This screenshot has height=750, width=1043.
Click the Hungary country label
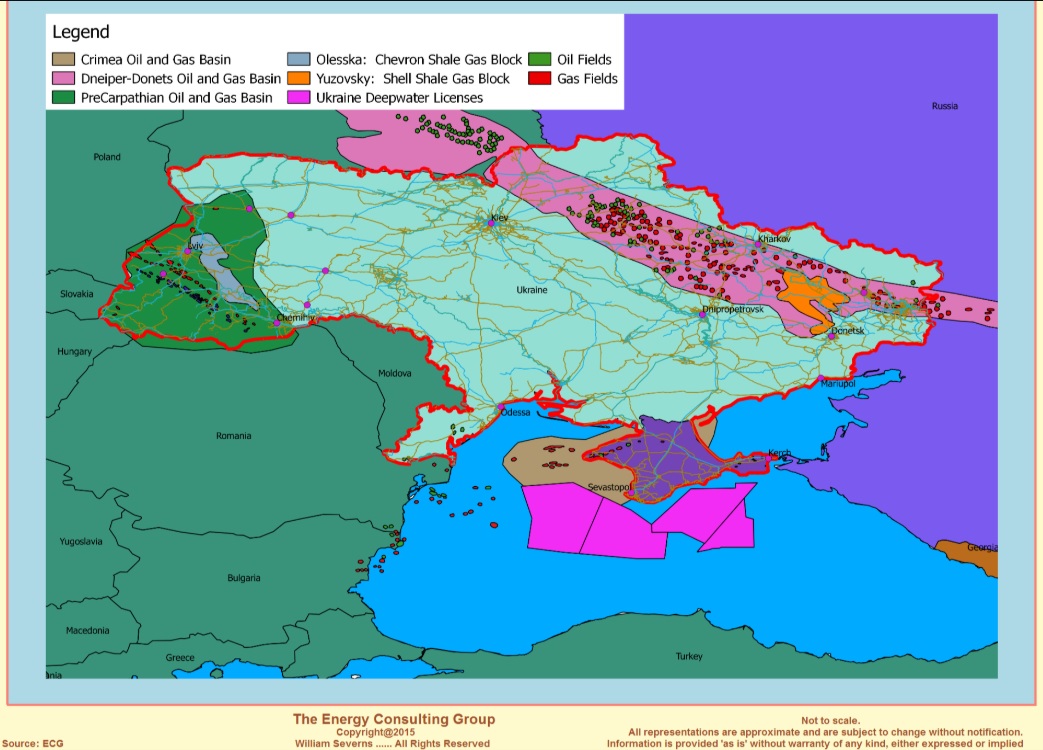(74, 351)
